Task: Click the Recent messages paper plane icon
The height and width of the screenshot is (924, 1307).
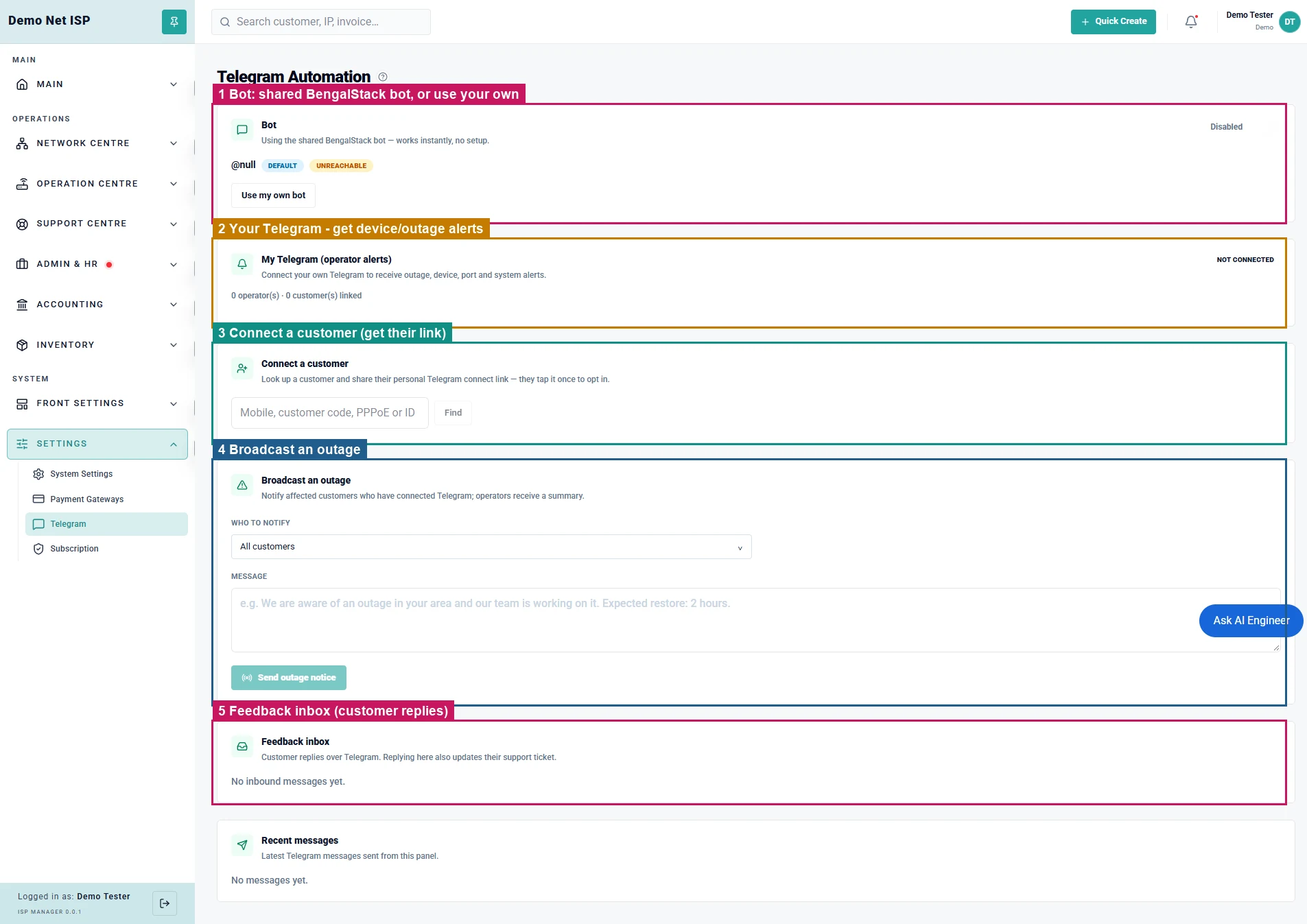Action: click(242, 845)
